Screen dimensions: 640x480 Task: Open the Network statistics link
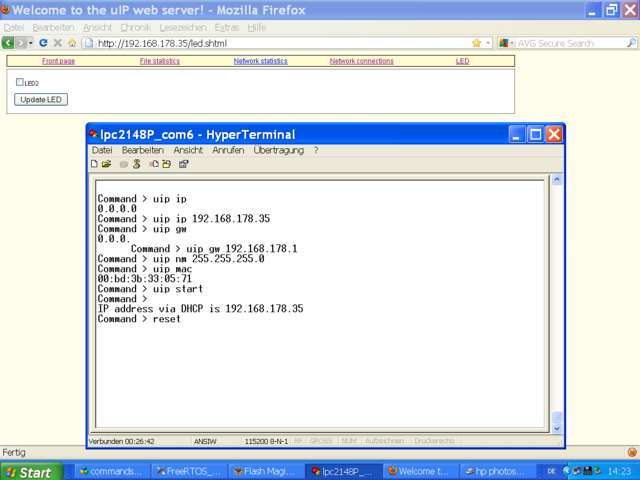pos(260,61)
